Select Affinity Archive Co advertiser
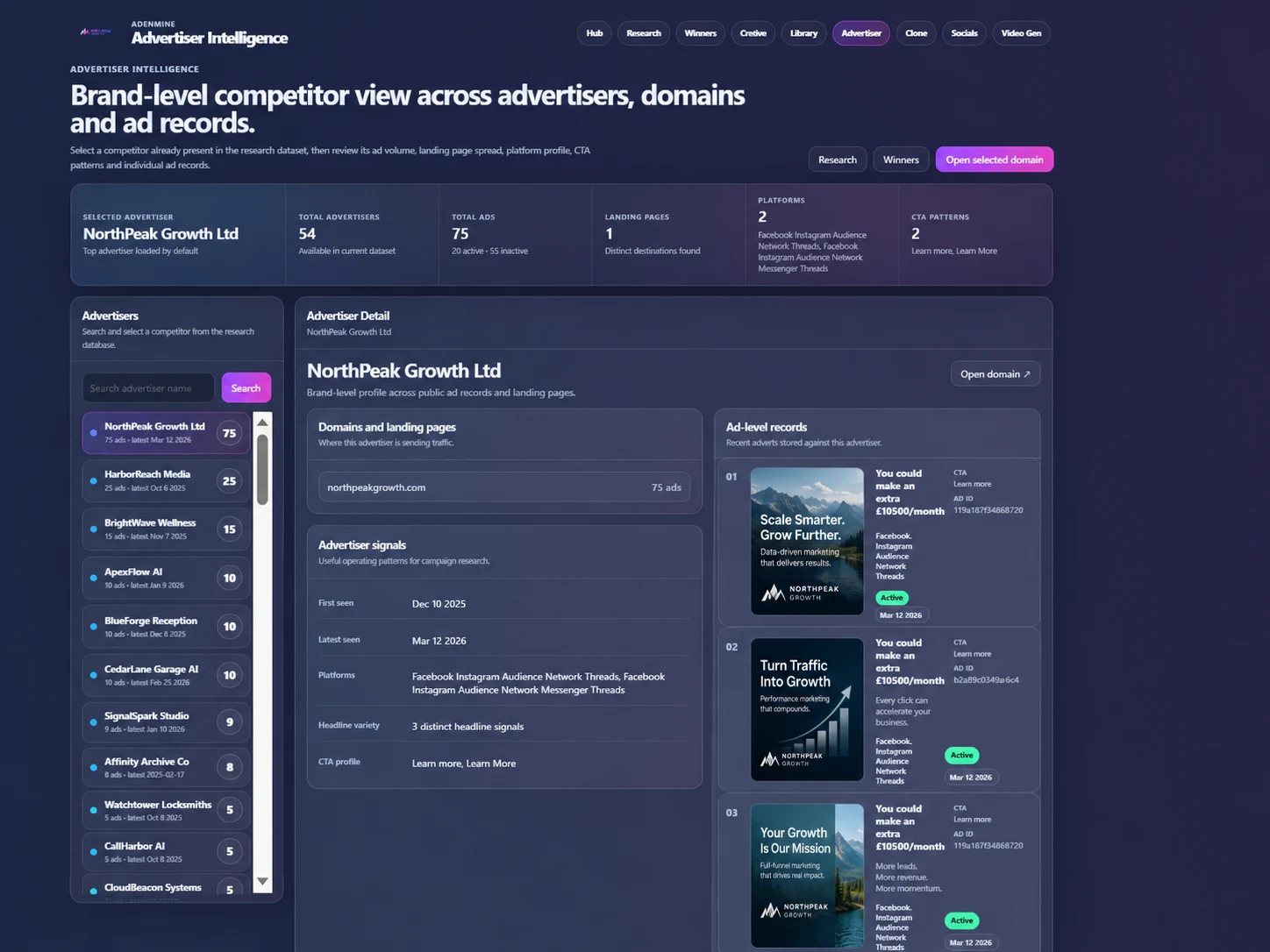 click(167, 767)
